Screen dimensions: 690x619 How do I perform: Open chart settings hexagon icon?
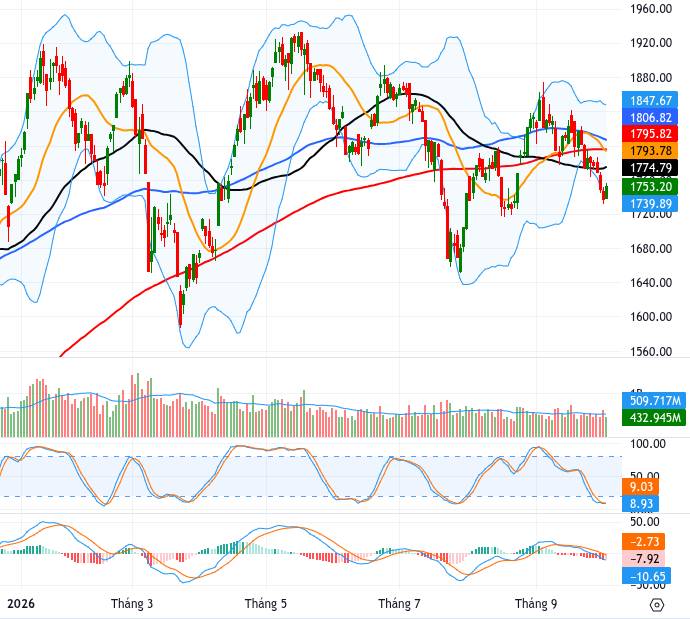[656, 605]
